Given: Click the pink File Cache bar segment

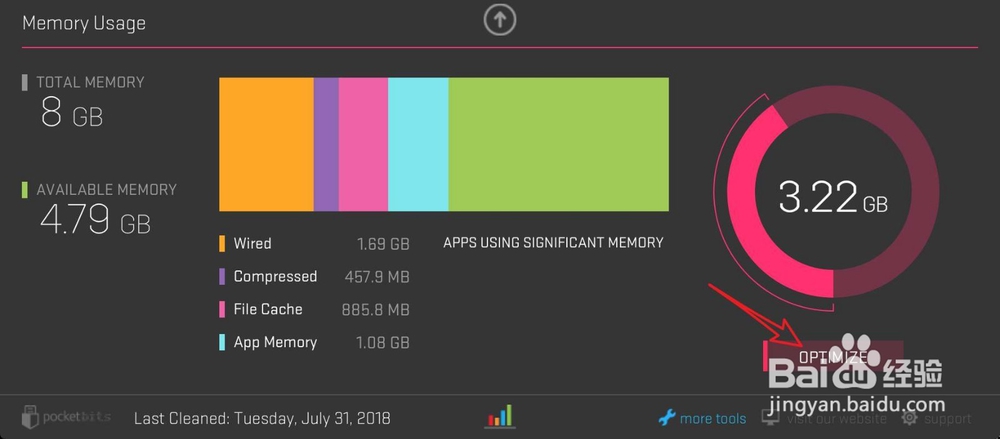Looking at the screenshot, I should (363, 144).
